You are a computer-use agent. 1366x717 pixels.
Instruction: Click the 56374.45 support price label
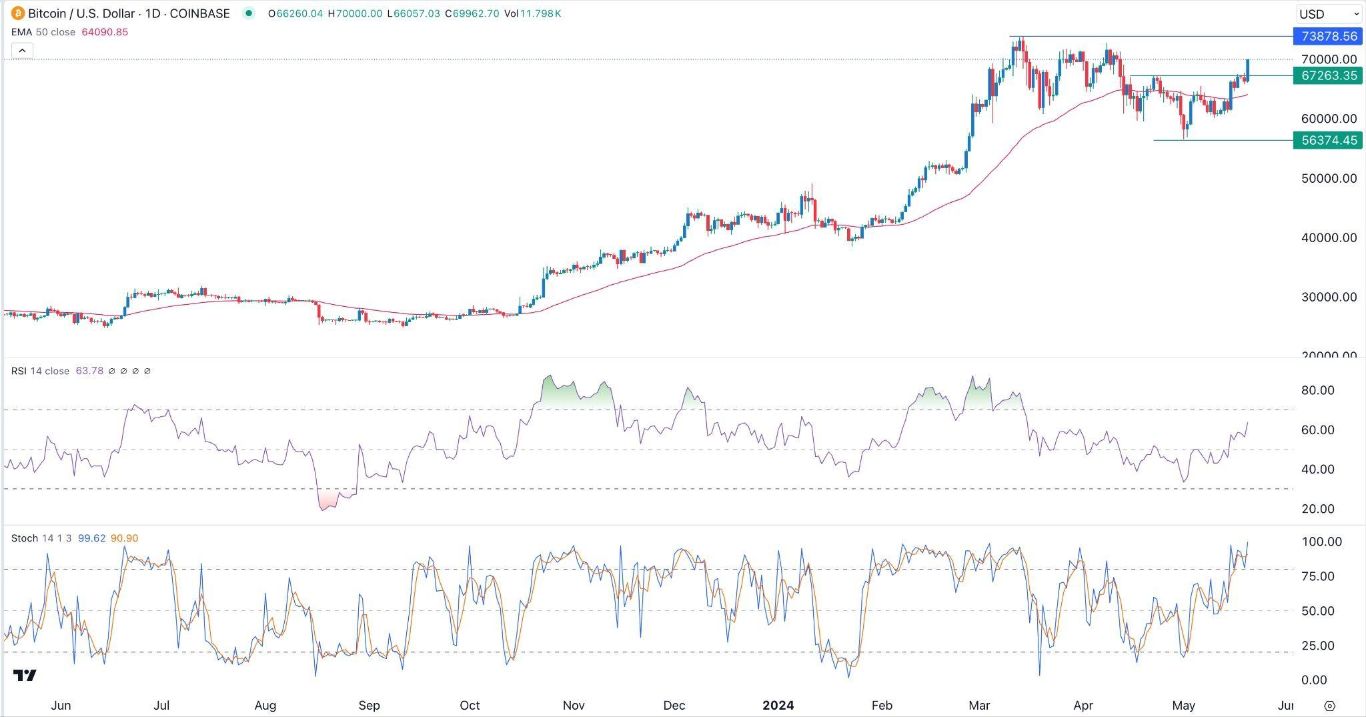(x=1326, y=140)
